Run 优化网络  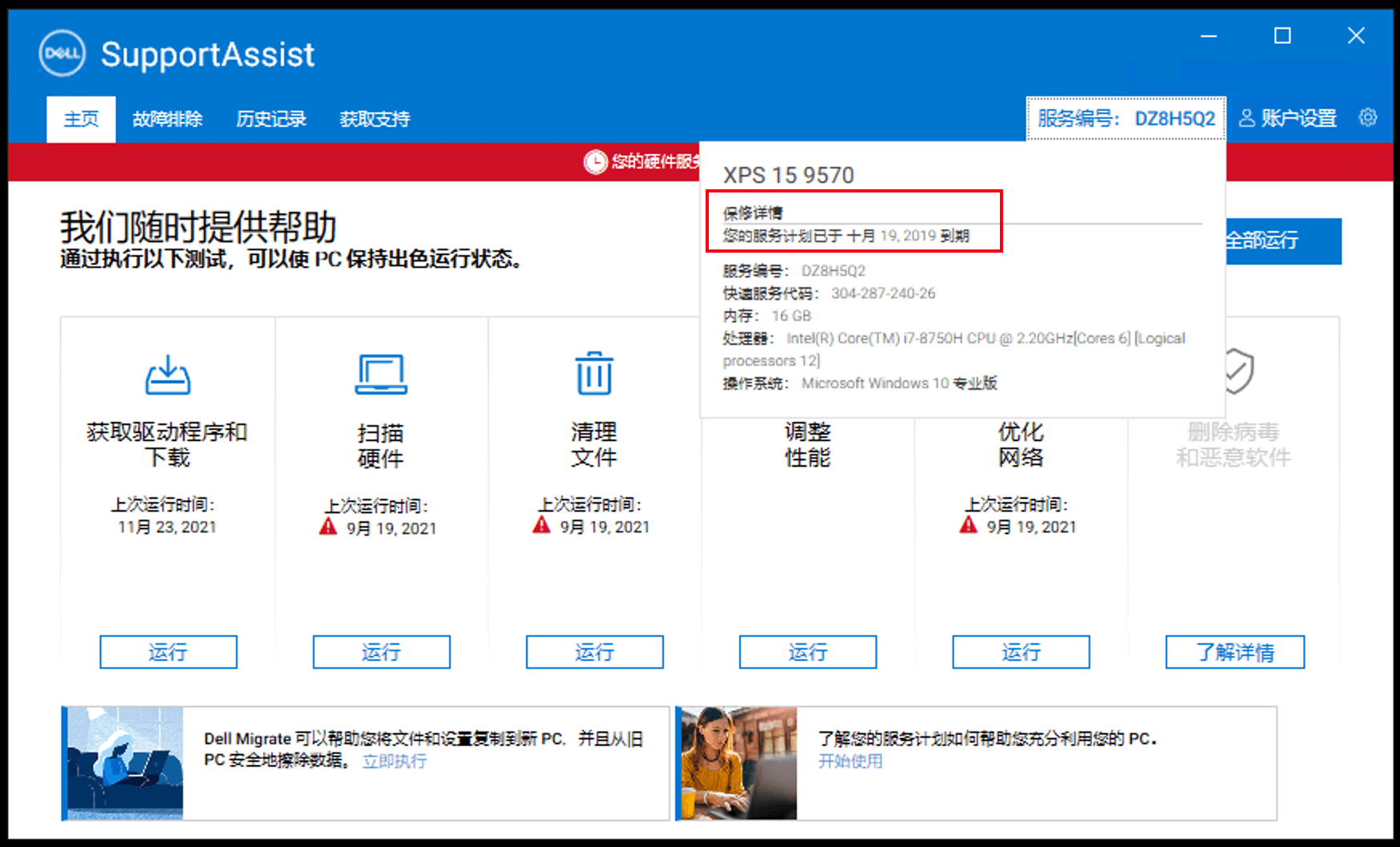click(1022, 652)
